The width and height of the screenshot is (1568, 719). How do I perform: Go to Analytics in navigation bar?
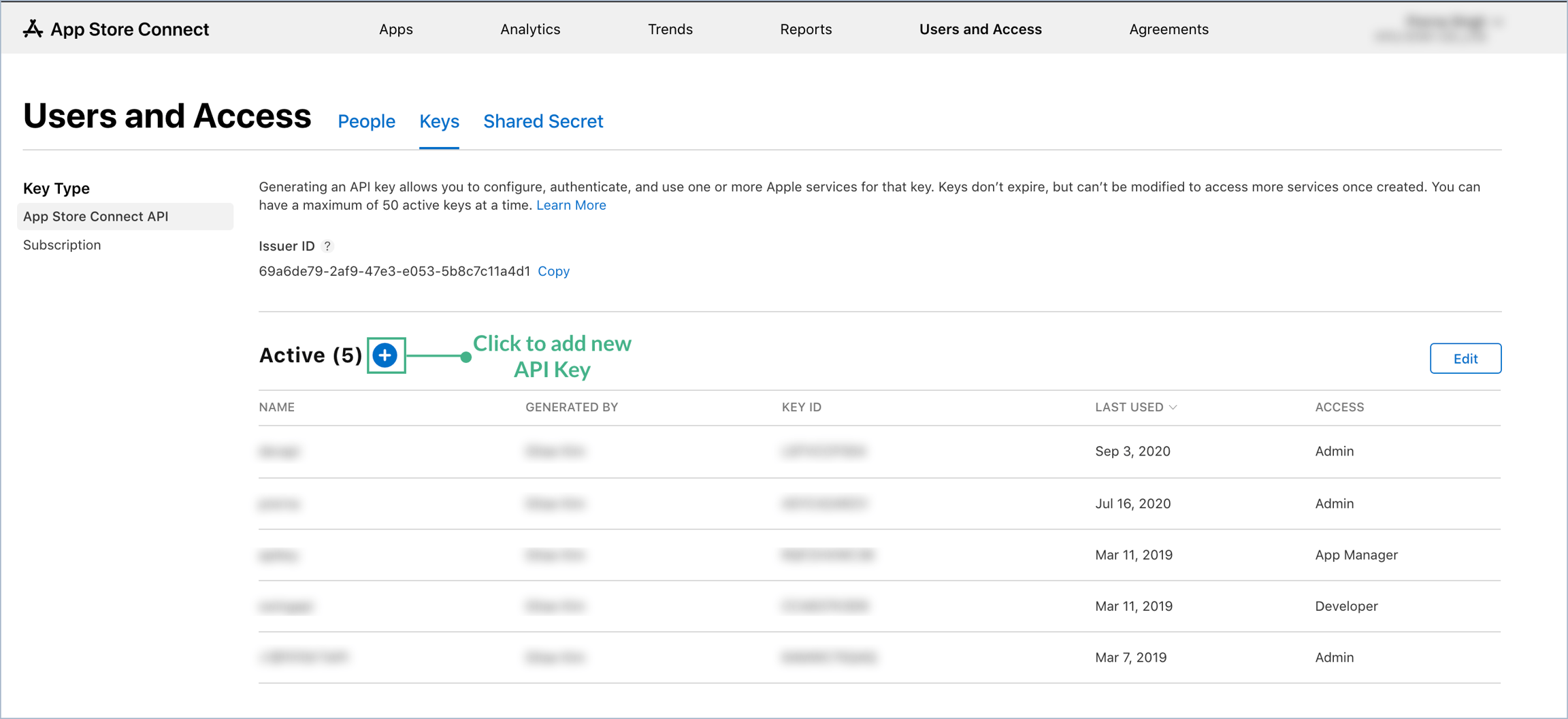click(x=529, y=29)
